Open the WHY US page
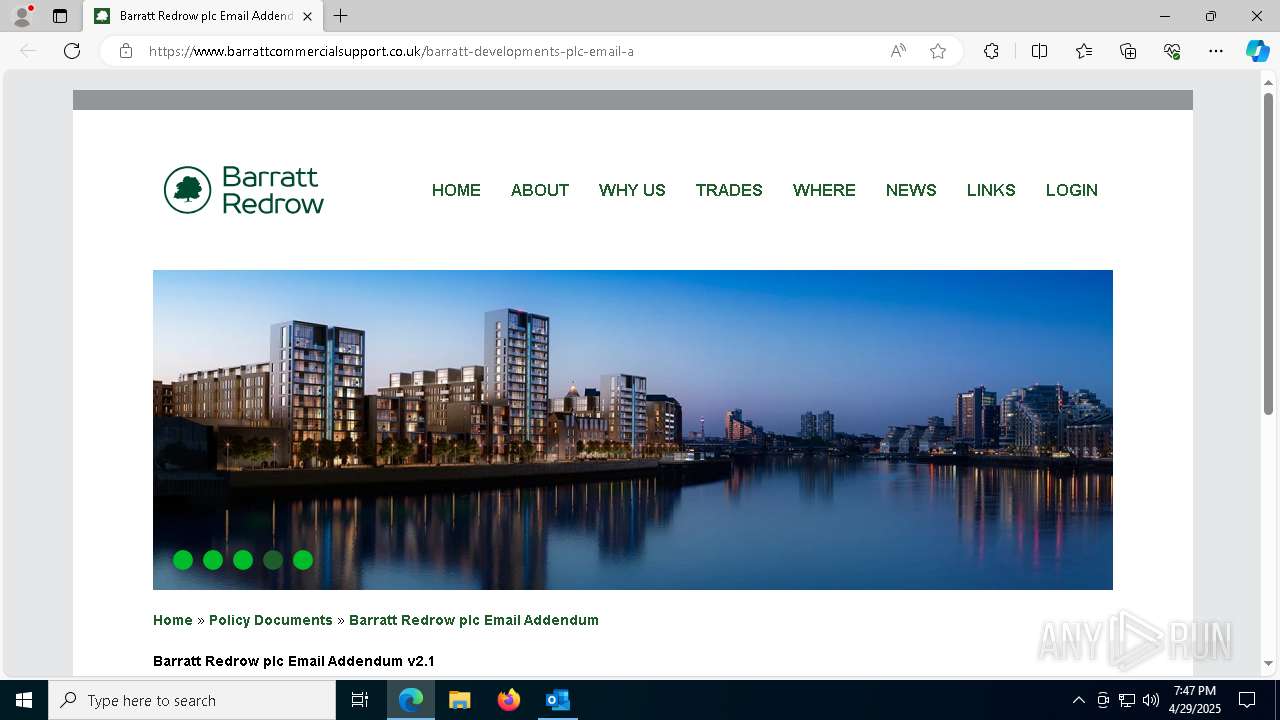The height and width of the screenshot is (720, 1280). coord(632,190)
